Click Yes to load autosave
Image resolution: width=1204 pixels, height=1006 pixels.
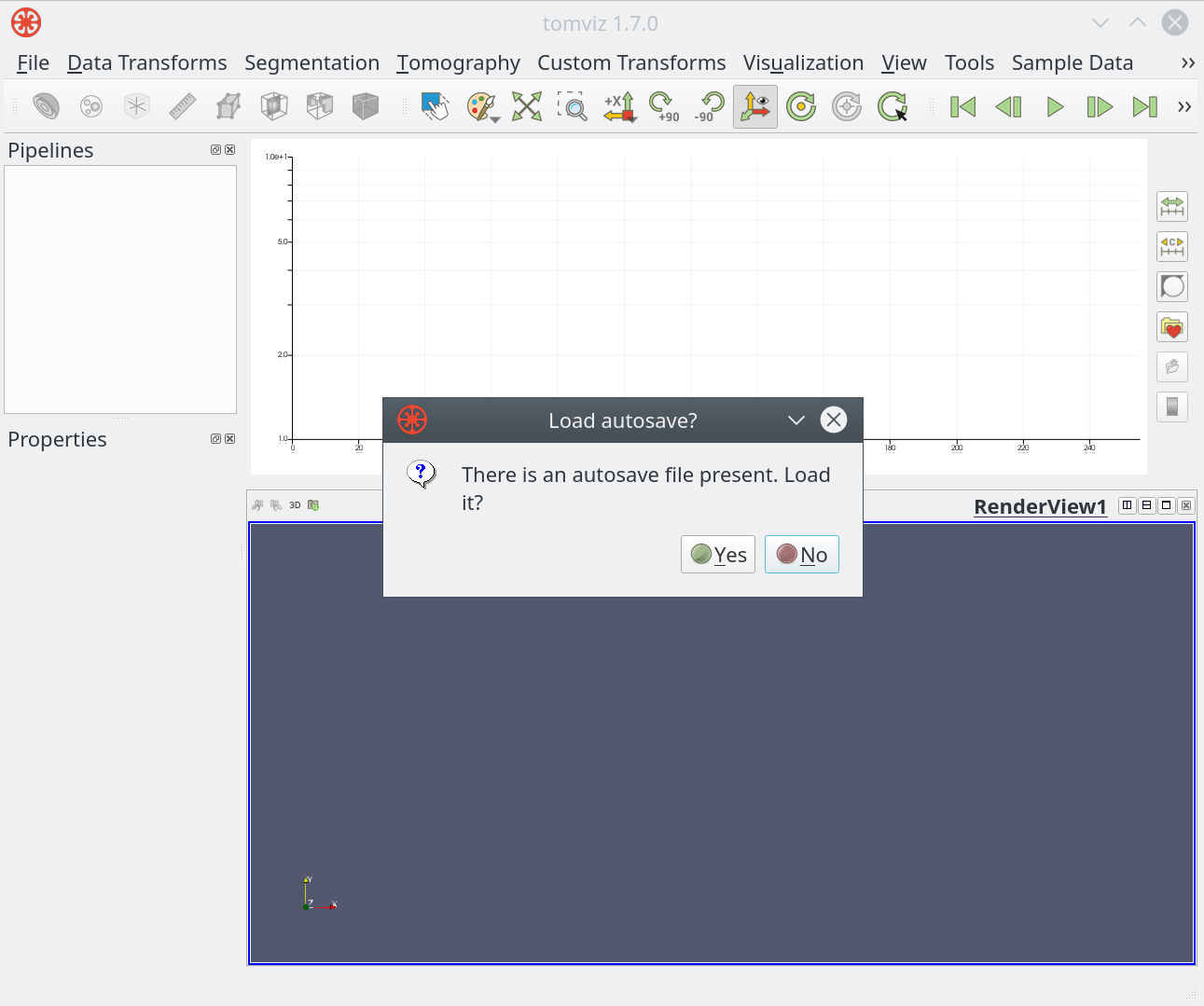click(718, 555)
